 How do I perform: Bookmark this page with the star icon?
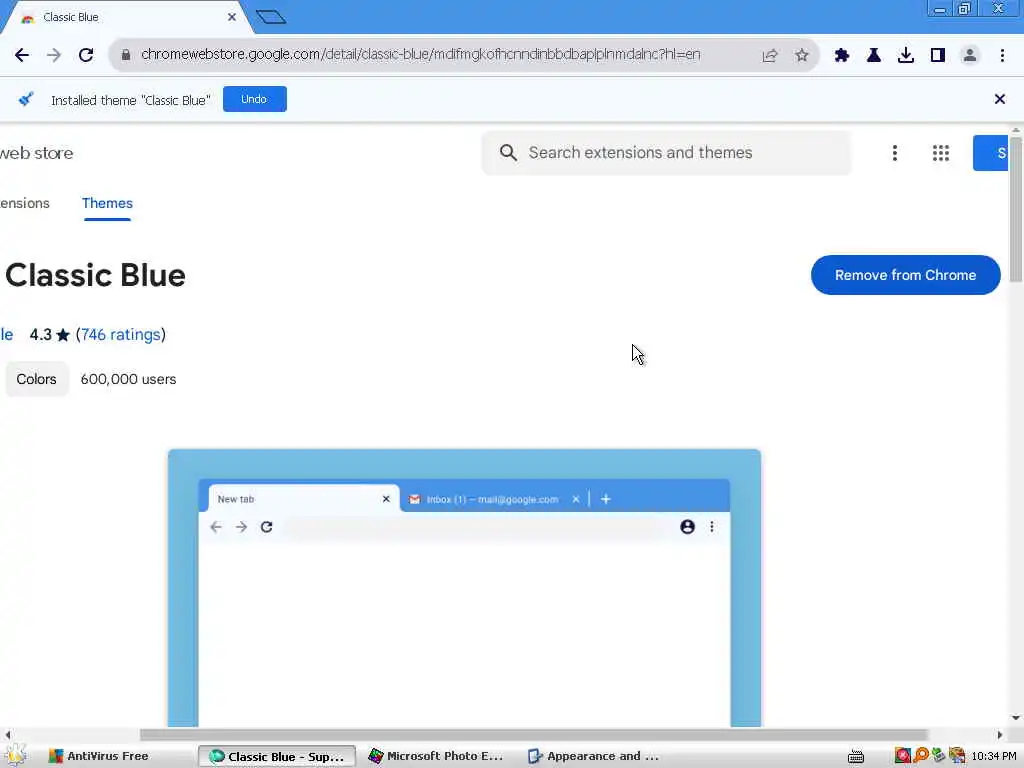[x=802, y=56]
